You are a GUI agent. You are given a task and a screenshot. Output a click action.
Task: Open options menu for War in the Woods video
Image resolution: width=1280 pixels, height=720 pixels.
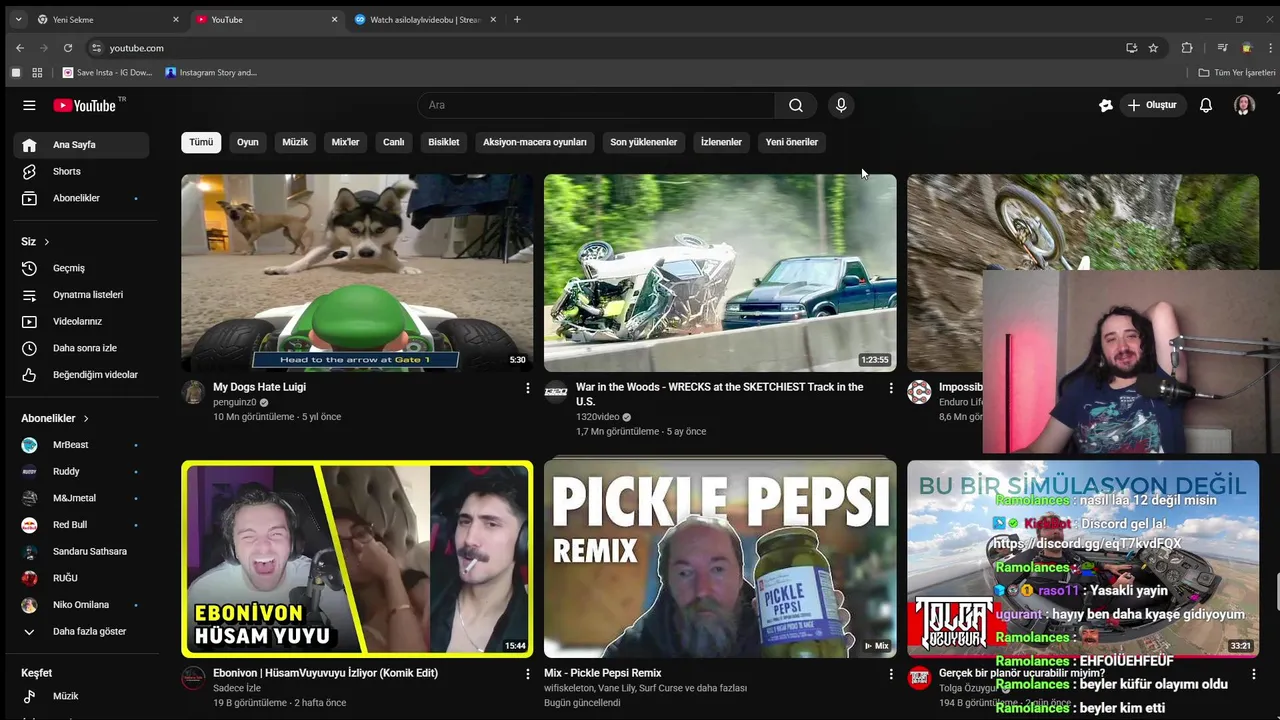click(x=891, y=388)
